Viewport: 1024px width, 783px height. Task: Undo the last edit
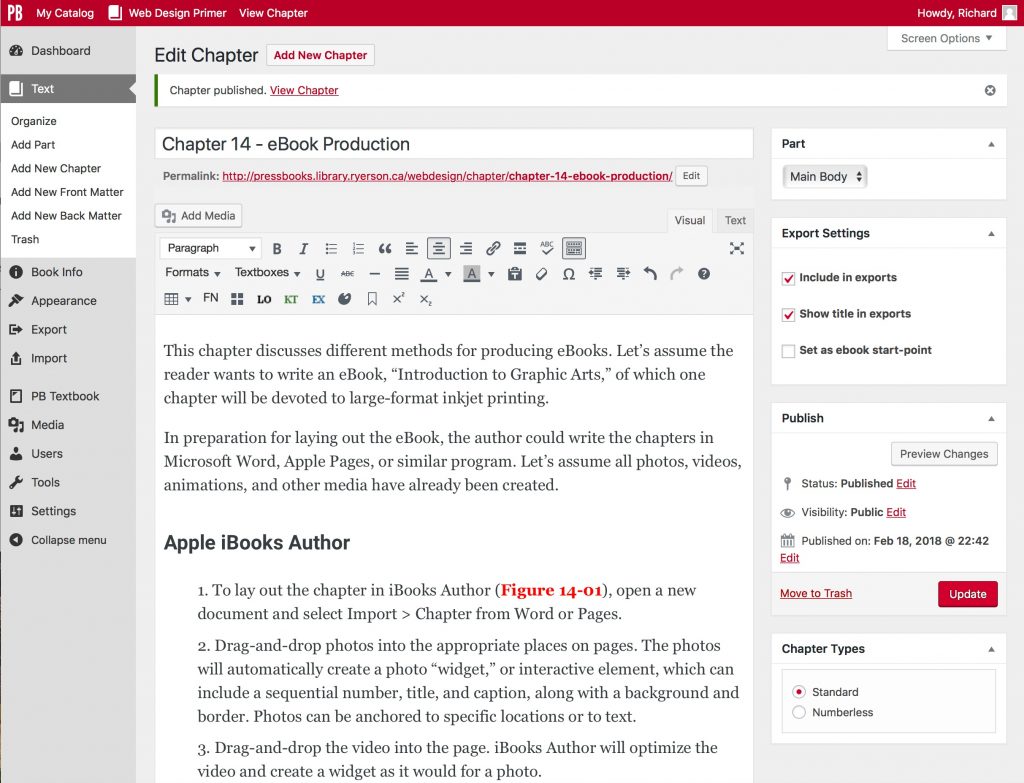[650, 274]
